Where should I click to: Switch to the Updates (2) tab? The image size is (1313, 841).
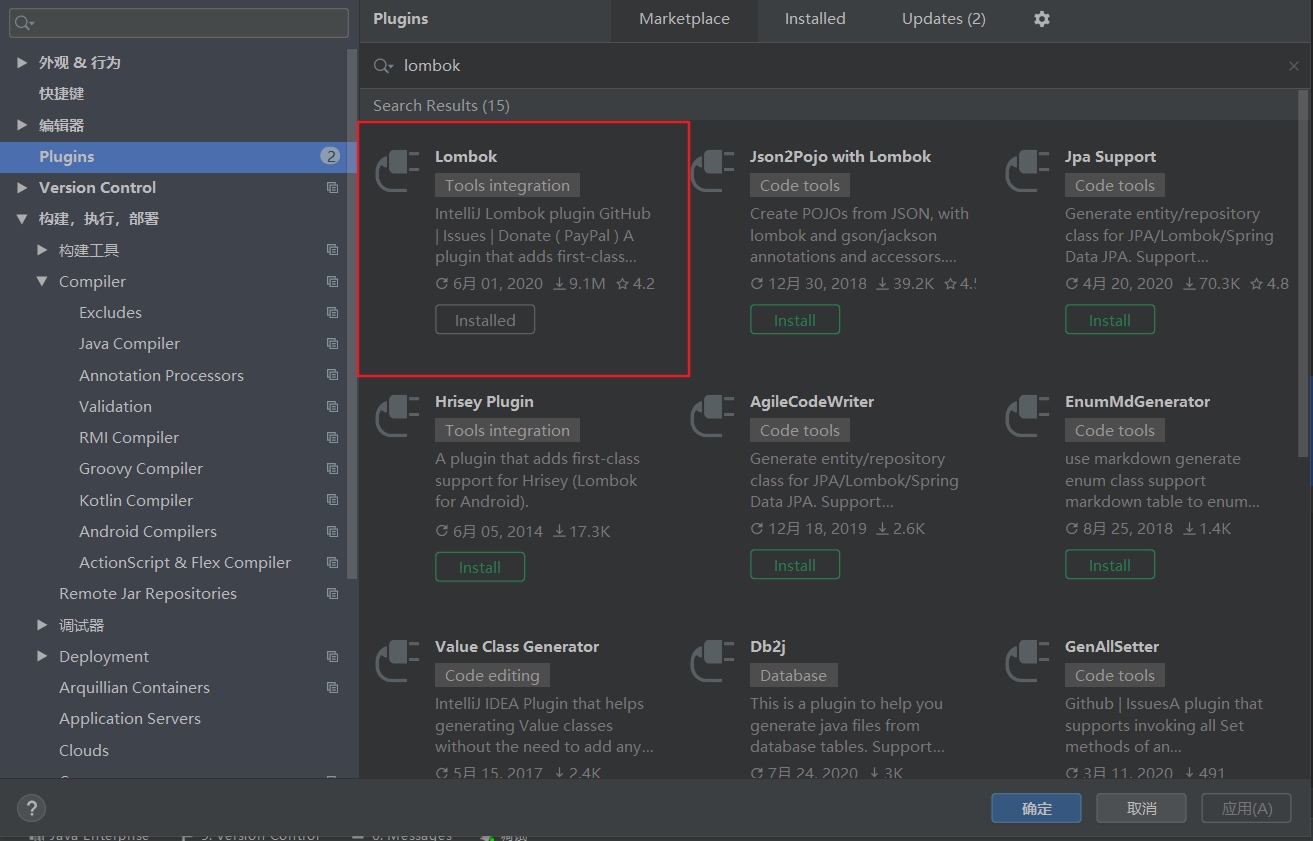tap(944, 19)
